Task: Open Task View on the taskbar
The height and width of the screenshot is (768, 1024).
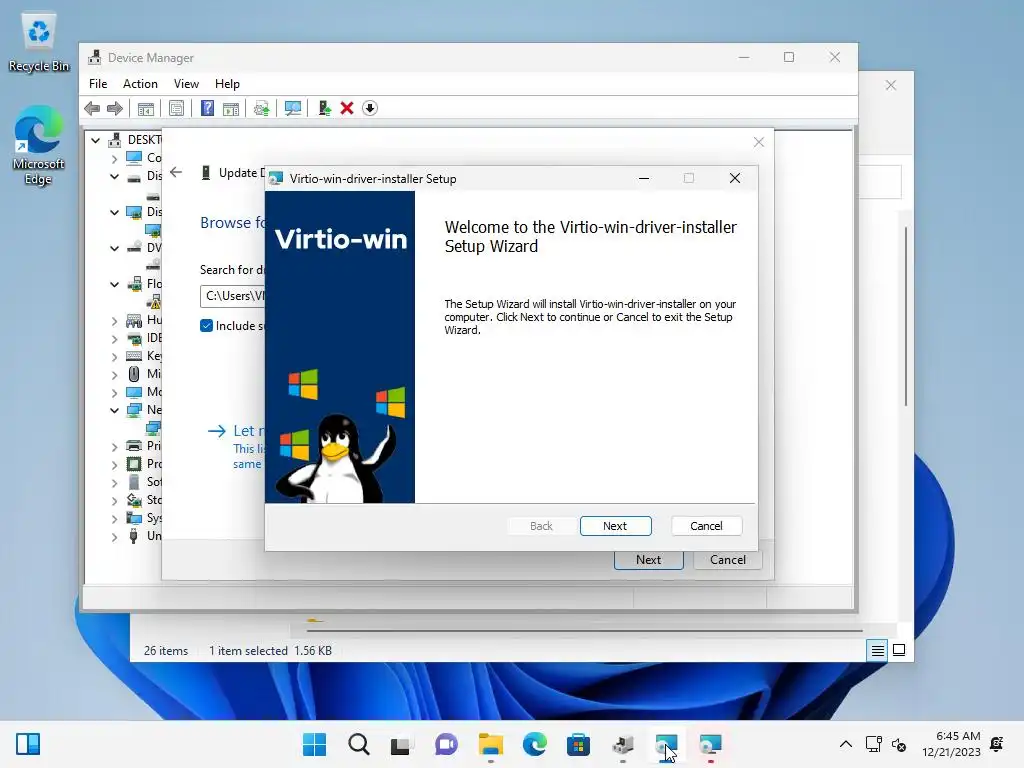Action: tap(400, 744)
